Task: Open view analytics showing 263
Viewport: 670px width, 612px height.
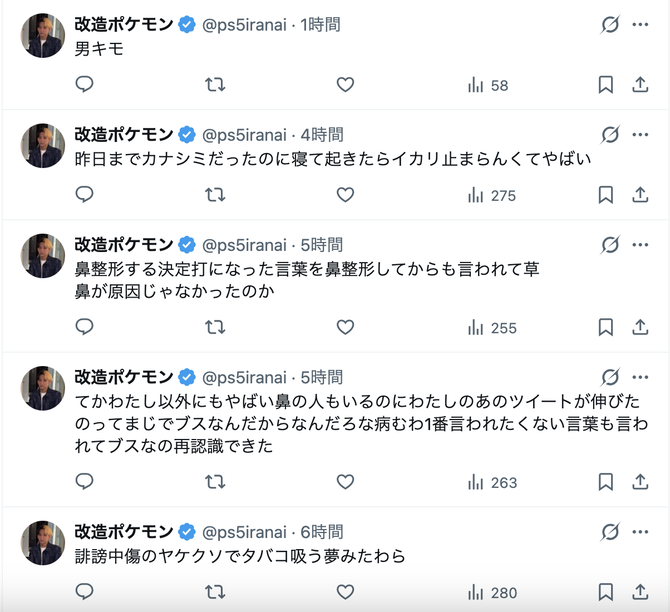Action: pyautogui.click(x=492, y=483)
